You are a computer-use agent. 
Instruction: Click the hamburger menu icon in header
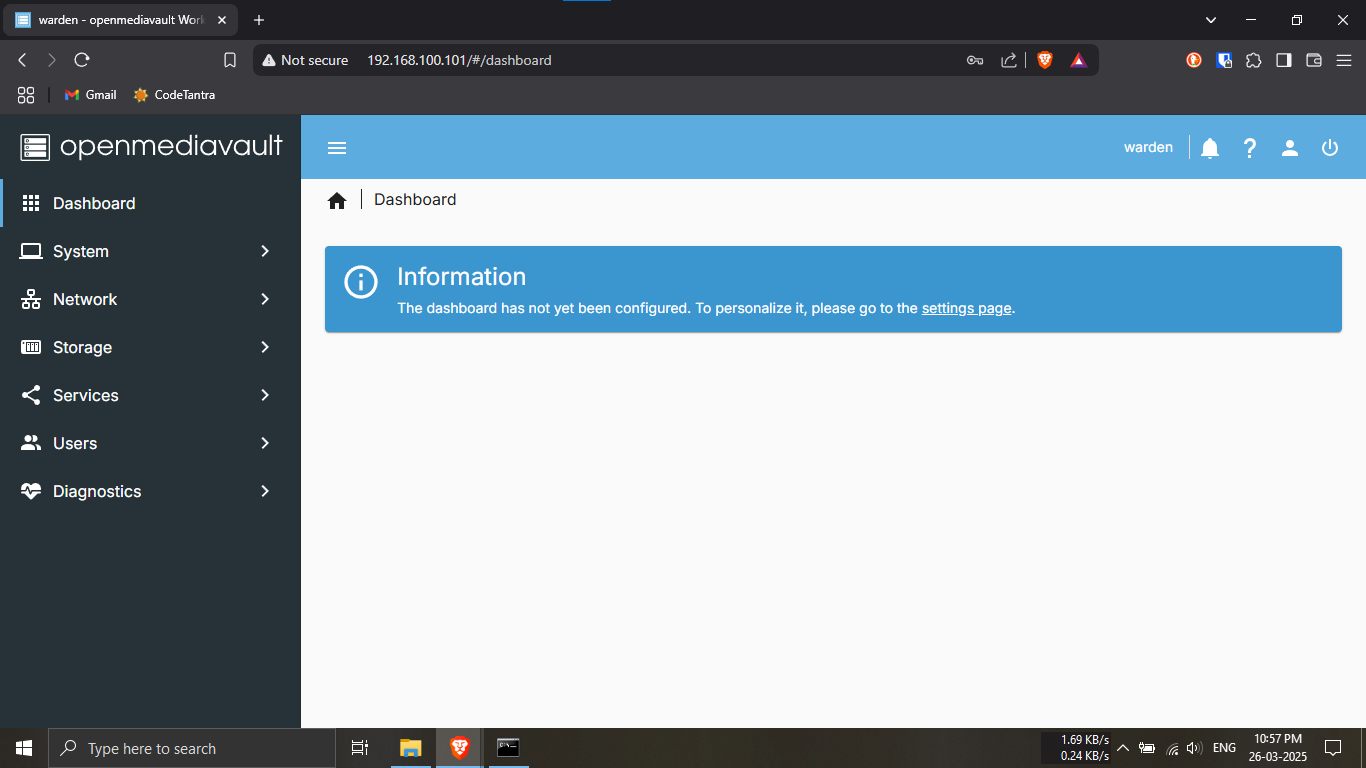(337, 148)
